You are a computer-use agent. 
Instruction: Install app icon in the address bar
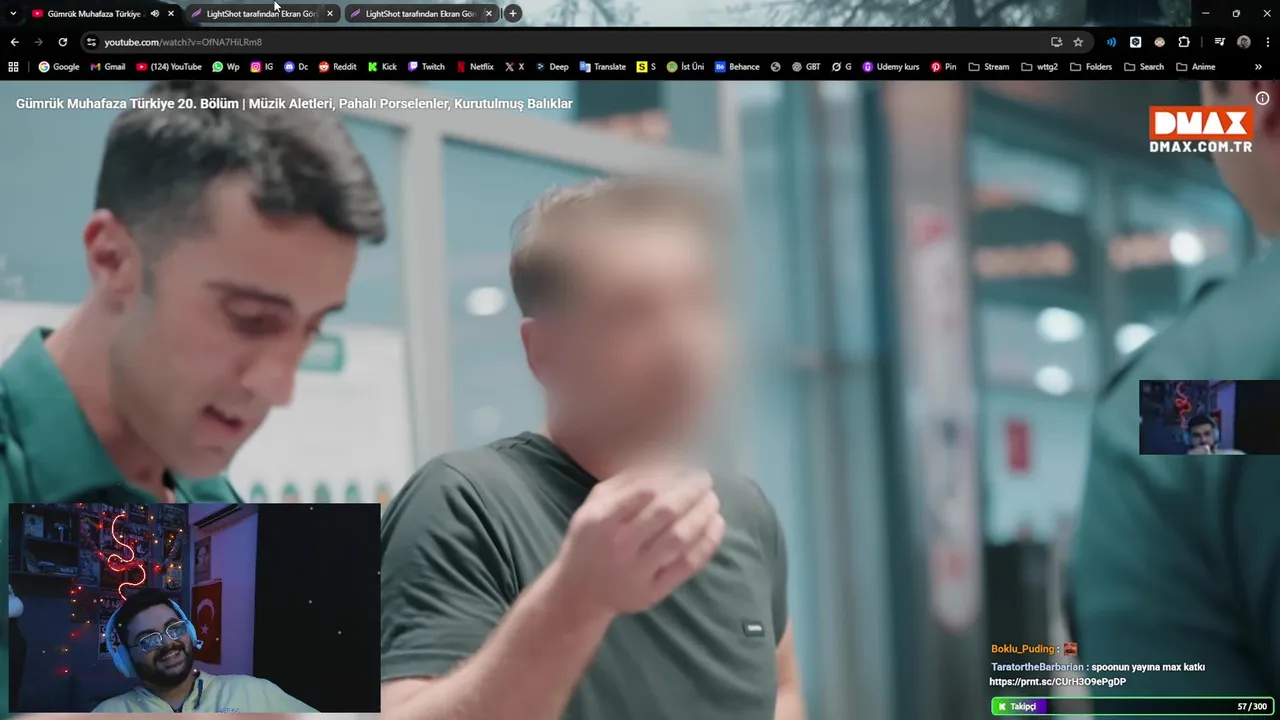point(1056,42)
